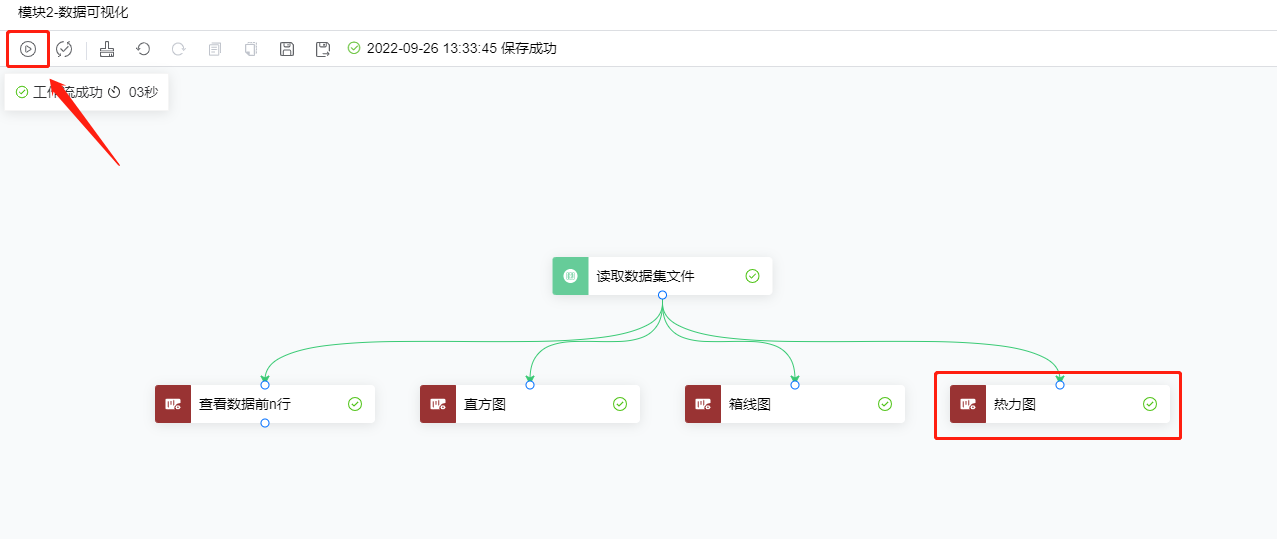Click the redo arrow in toolbar
The width and height of the screenshot is (1277, 539).
point(179,48)
